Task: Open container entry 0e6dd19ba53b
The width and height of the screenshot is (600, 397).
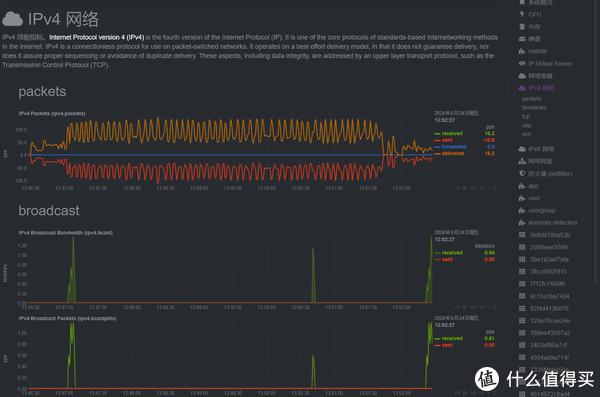Action: coord(550,235)
